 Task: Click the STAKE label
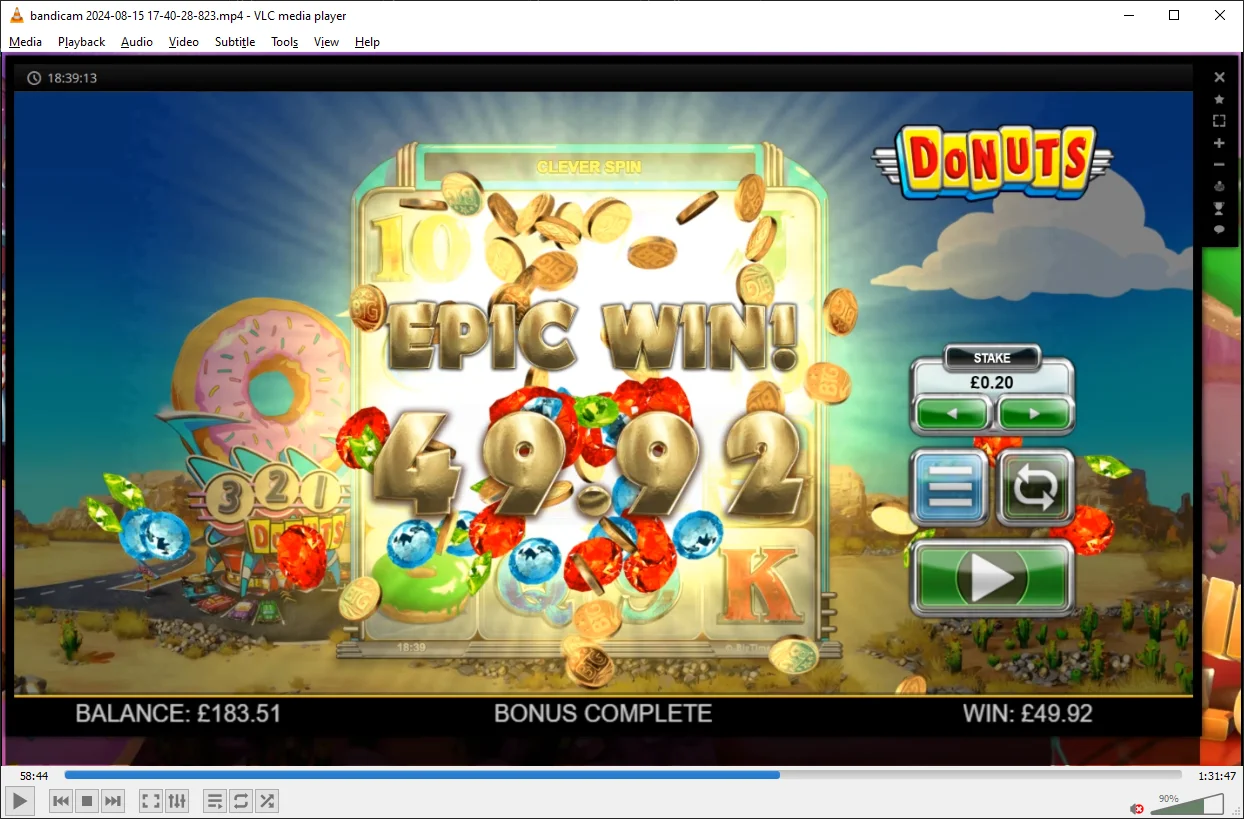(992, 357)
